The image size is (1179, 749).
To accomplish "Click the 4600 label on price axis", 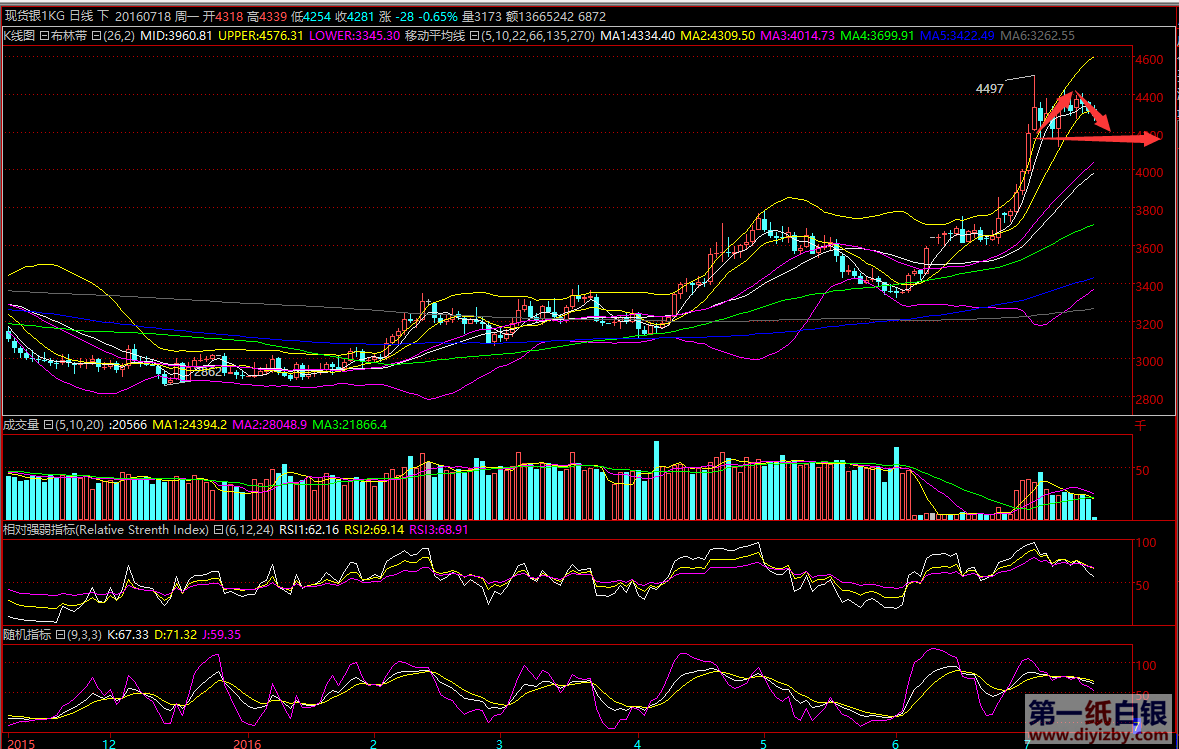I will coord(1150,60).
